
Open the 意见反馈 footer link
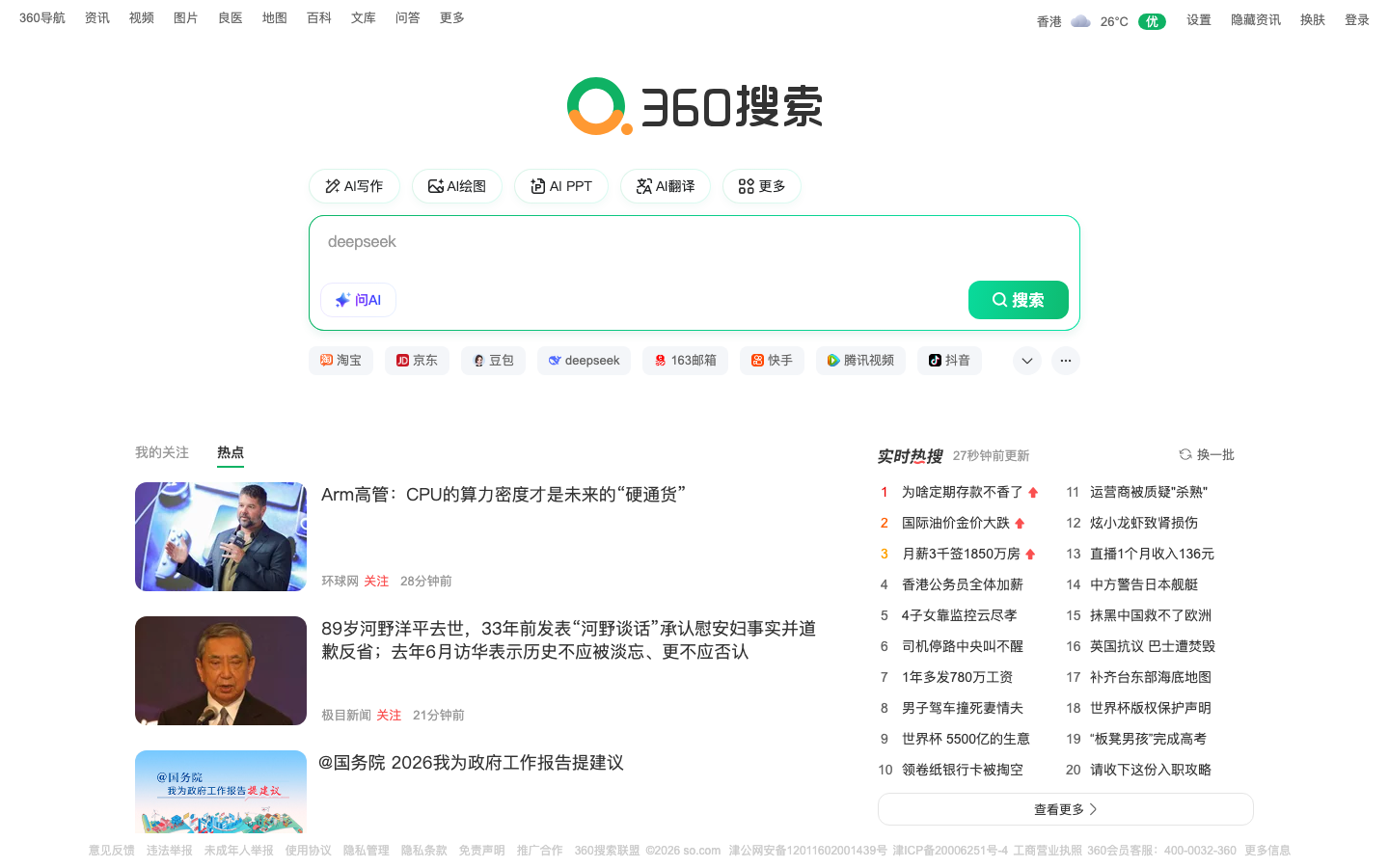pyautogui.click(x=112, y=851)
